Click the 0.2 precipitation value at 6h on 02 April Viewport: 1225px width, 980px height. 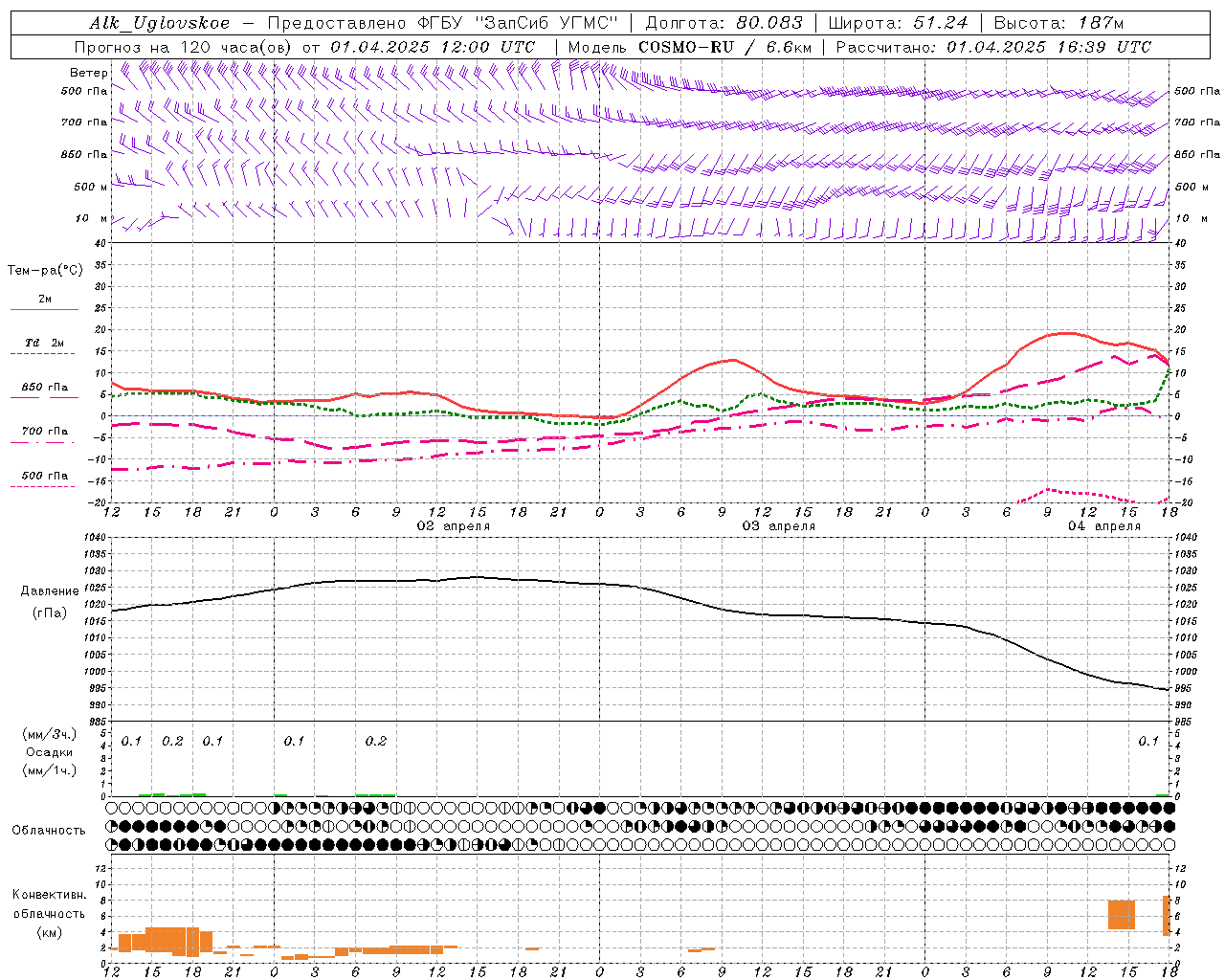[376, 742]
